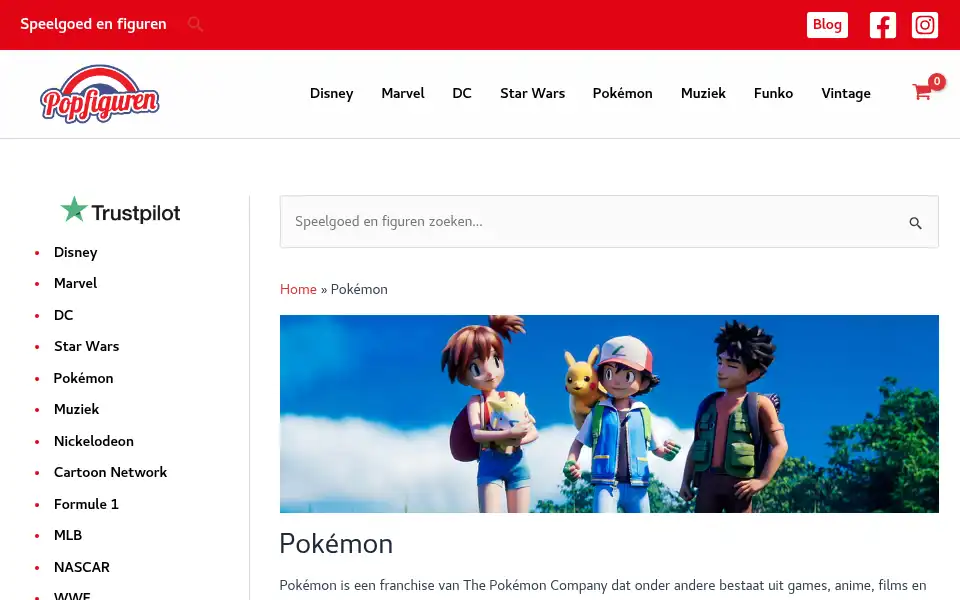Screen dimensions: 960x600
Task: Open the Instagram profile icon
Action: pos(924,25)
